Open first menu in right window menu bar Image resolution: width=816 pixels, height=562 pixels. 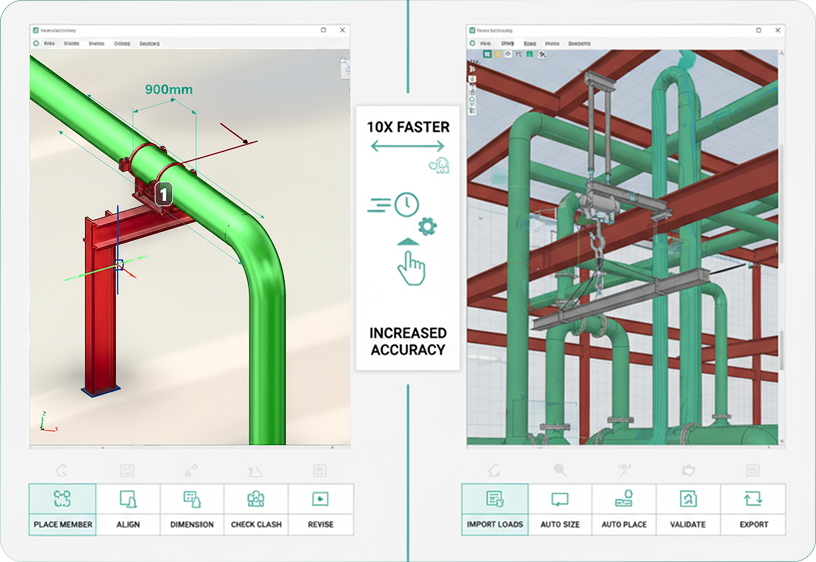(x=484, y=44)
